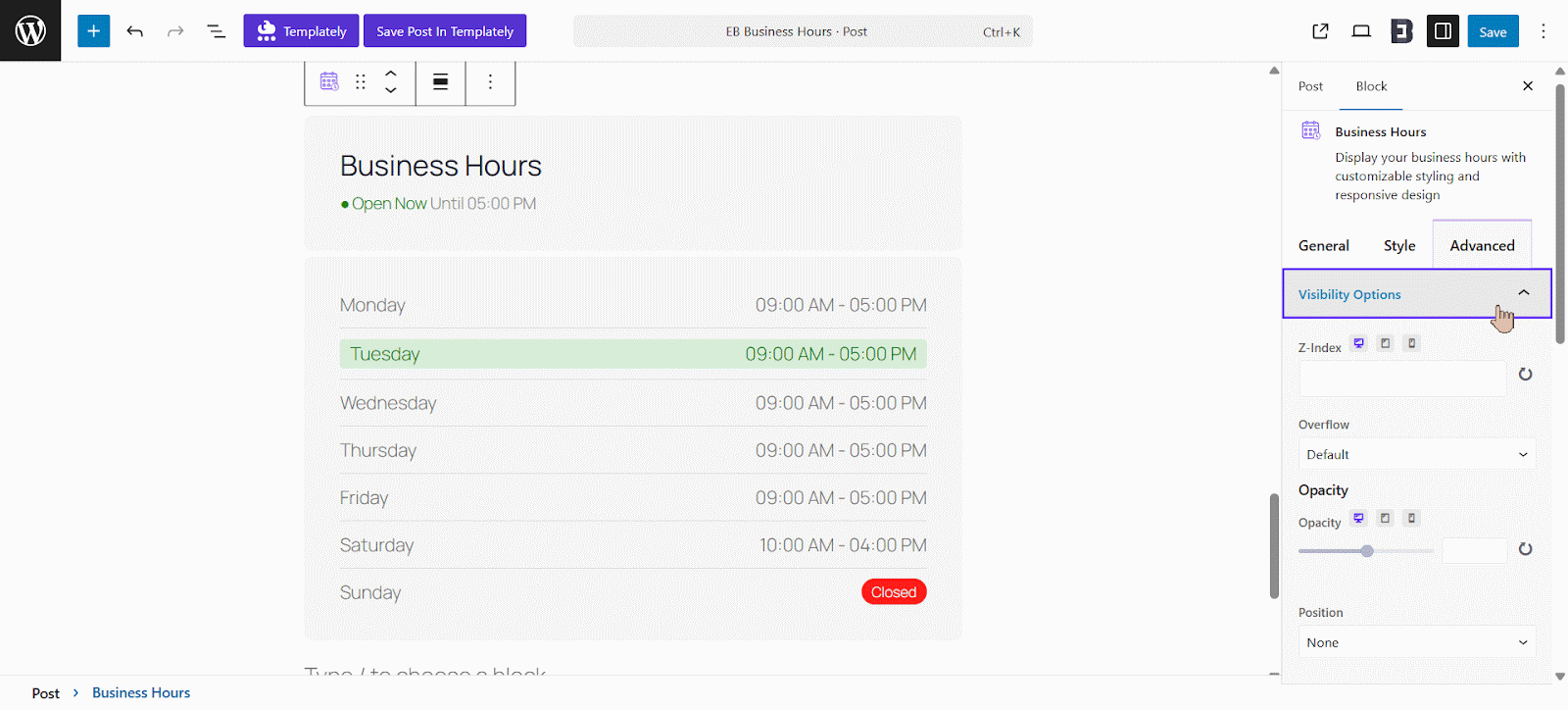This screenshot has width=1568, height=710.
Task: Click the Post breadcrumb link
Action: coord(45,692)
